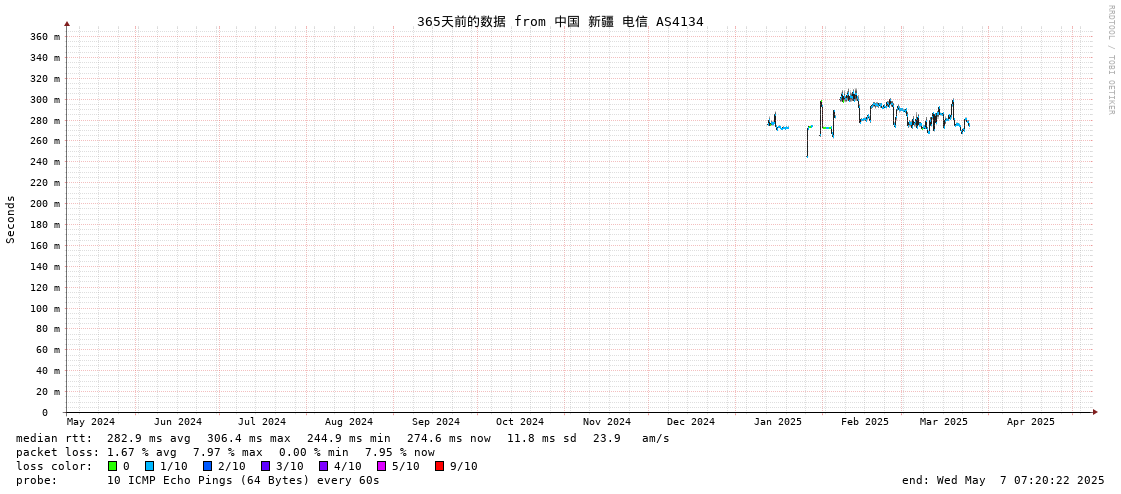1121x494 pixels.
Task: Click the '7.95 % now' packet loss value
Action: coord(399,452)
